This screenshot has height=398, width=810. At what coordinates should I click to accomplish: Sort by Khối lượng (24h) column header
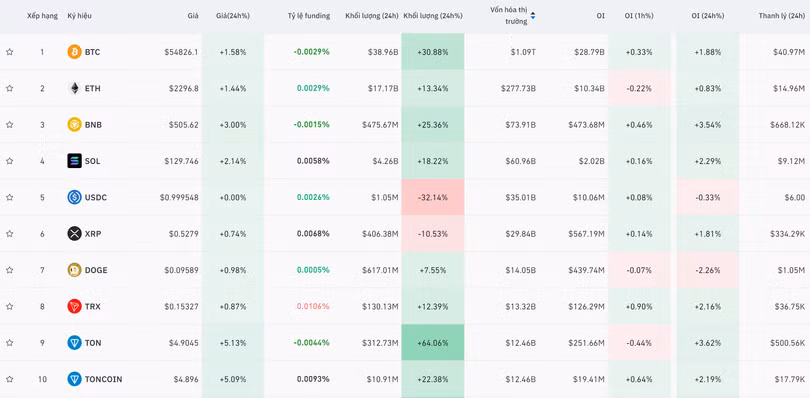point(372,16)
